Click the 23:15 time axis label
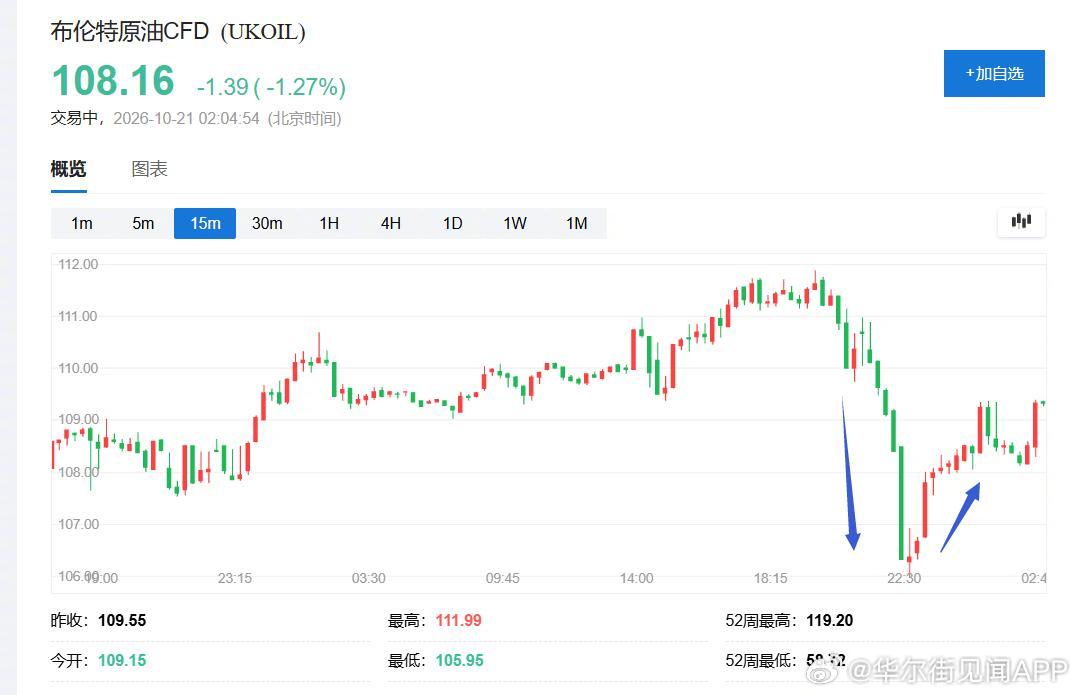Viewport: 1078px width, 695px height. [234, 578]
